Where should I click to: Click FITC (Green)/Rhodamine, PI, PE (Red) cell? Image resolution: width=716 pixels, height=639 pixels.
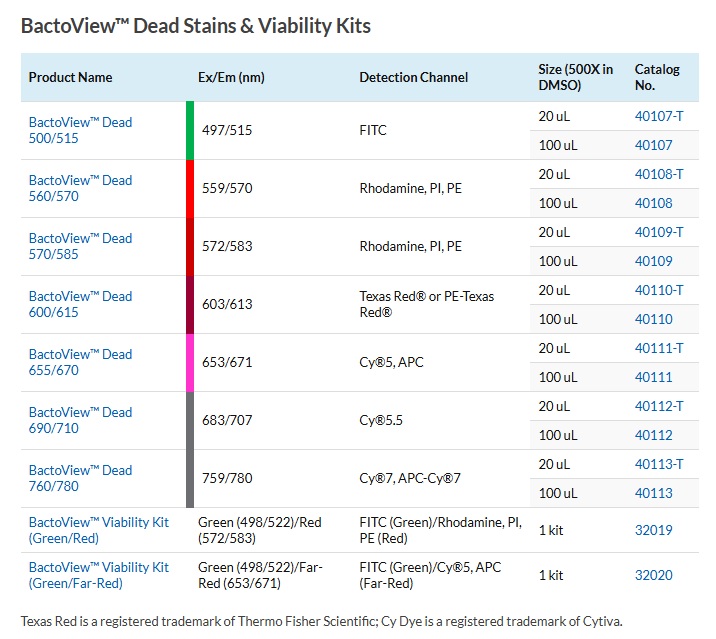coord(441,530)
